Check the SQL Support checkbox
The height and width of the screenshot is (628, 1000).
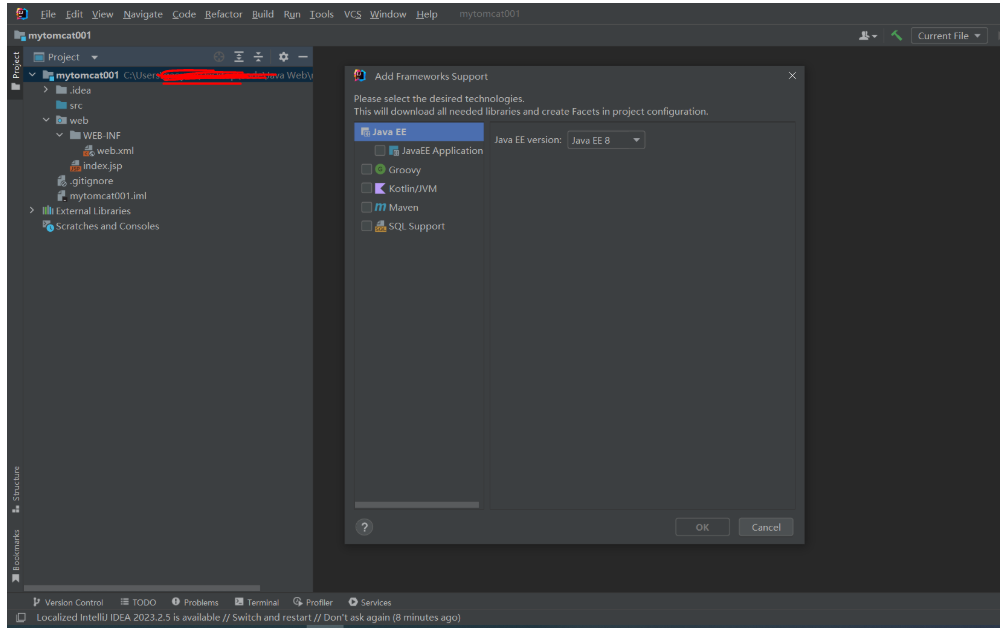pos(366,226)
